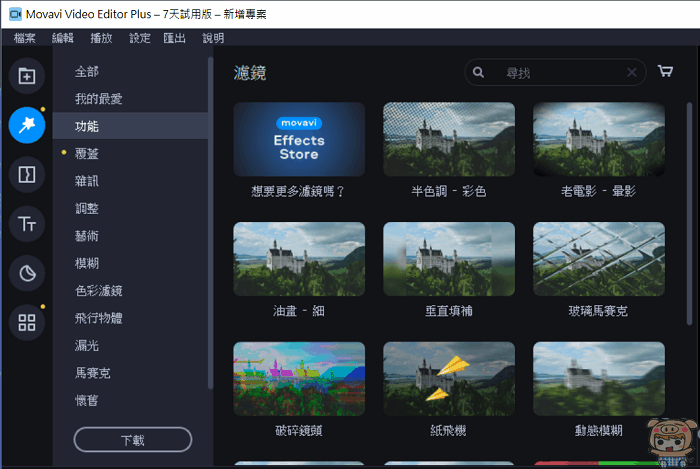Open the import files panel icon
Image resolution: width=700 pixels, height=469 pixels.
pos(27,76)
